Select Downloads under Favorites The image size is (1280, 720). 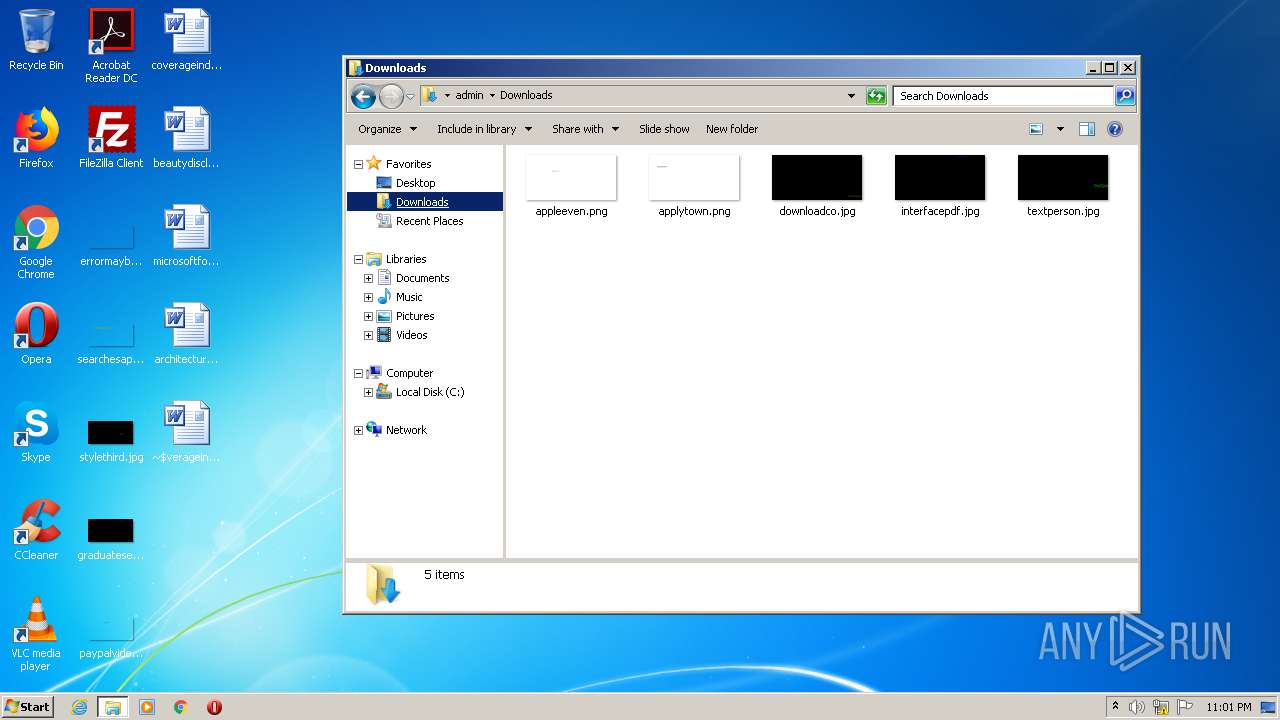pyautogui.click(x=424, y=202)
